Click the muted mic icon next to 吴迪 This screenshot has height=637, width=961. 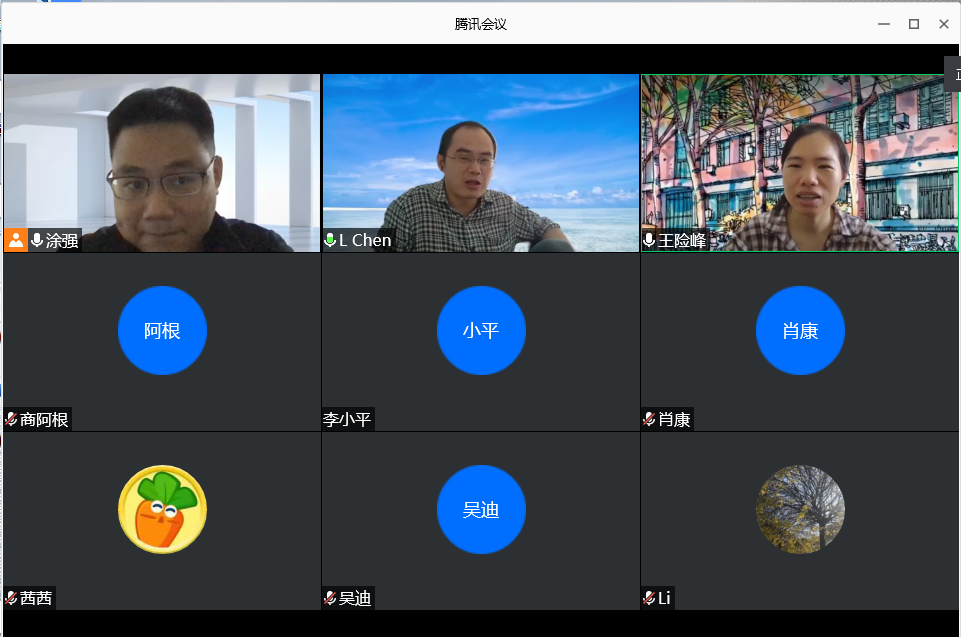pos(330,598)
